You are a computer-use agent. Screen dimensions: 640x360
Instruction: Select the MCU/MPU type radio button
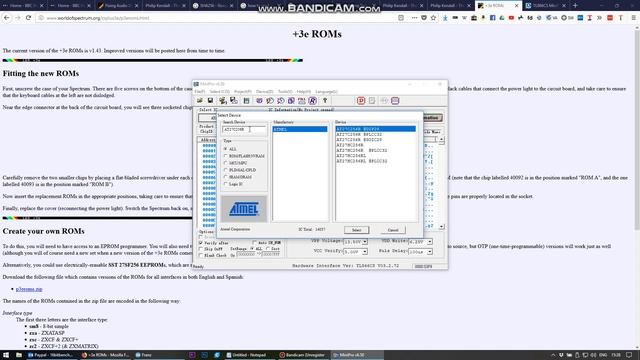click(225, 163)
